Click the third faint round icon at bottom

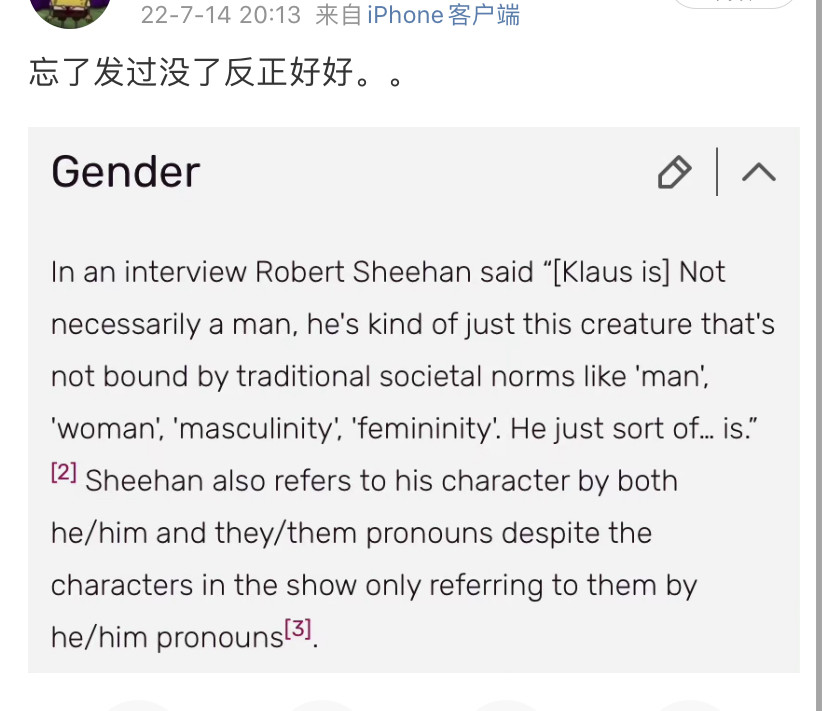pyautogui.click(x=505, y=706)
